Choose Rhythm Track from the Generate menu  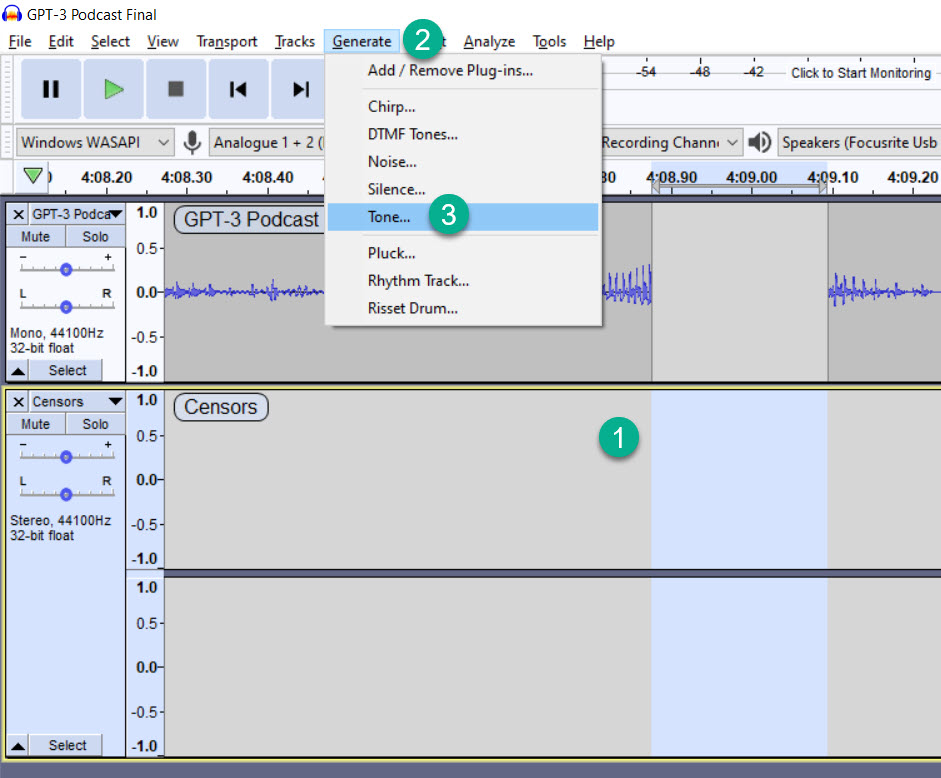coord(463,280)
